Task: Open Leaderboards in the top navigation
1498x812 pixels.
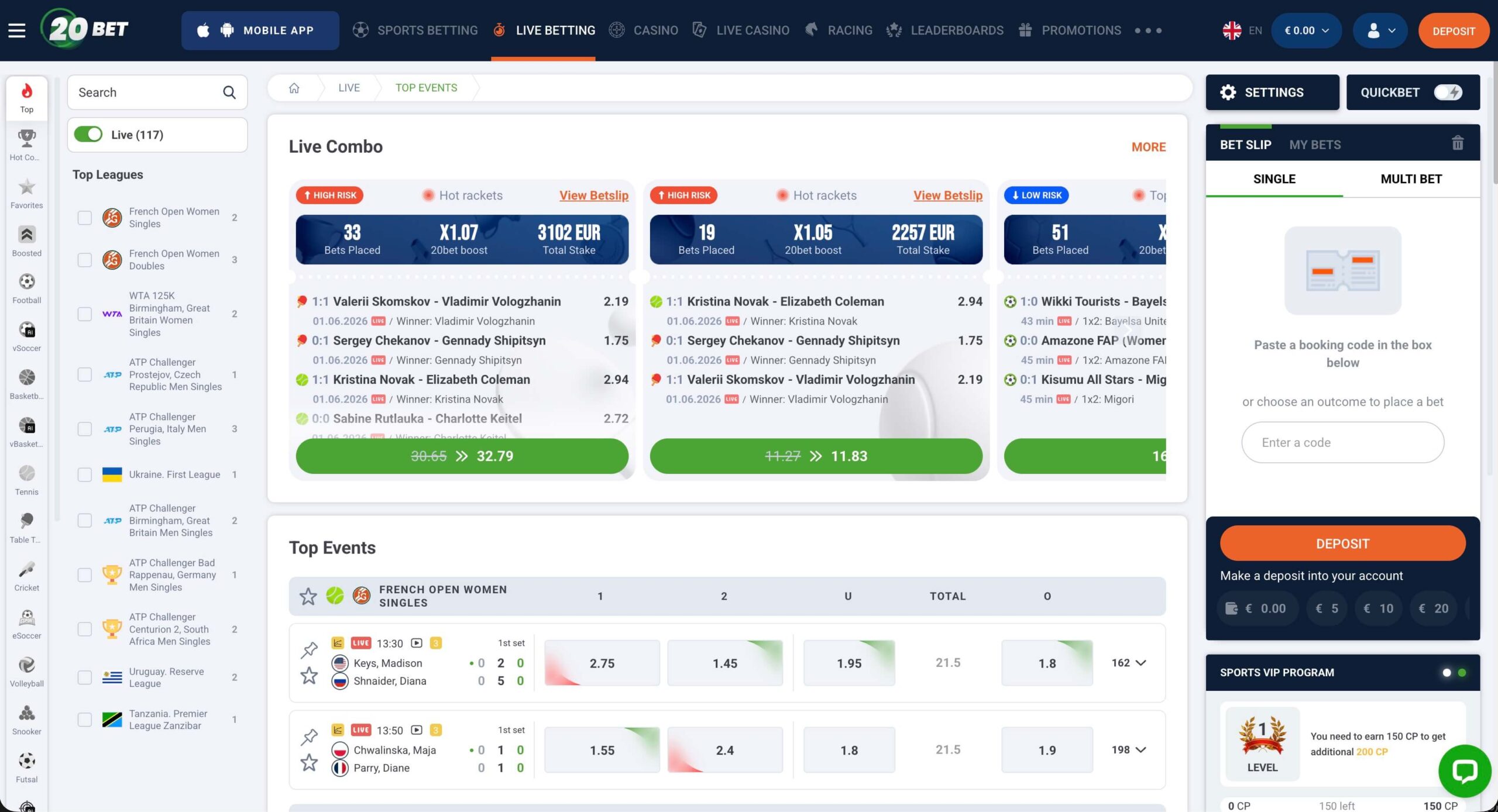Action: (x=944, y=30)
